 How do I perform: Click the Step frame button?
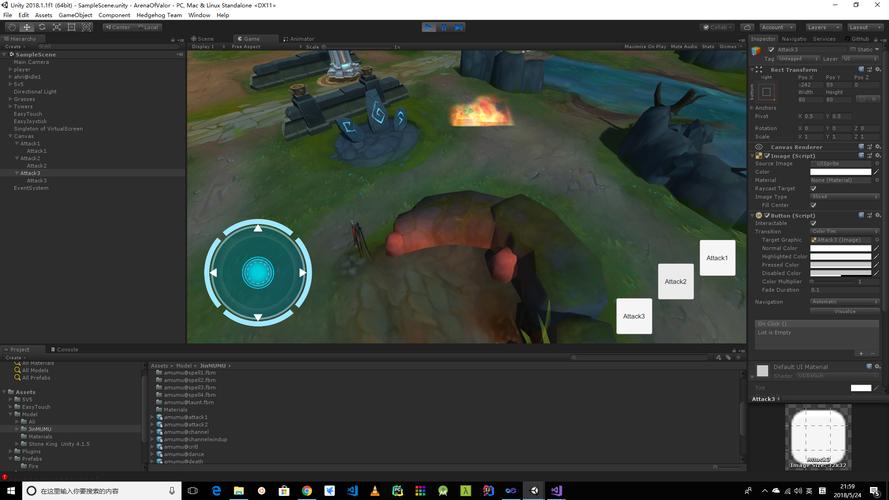point(459,27)
